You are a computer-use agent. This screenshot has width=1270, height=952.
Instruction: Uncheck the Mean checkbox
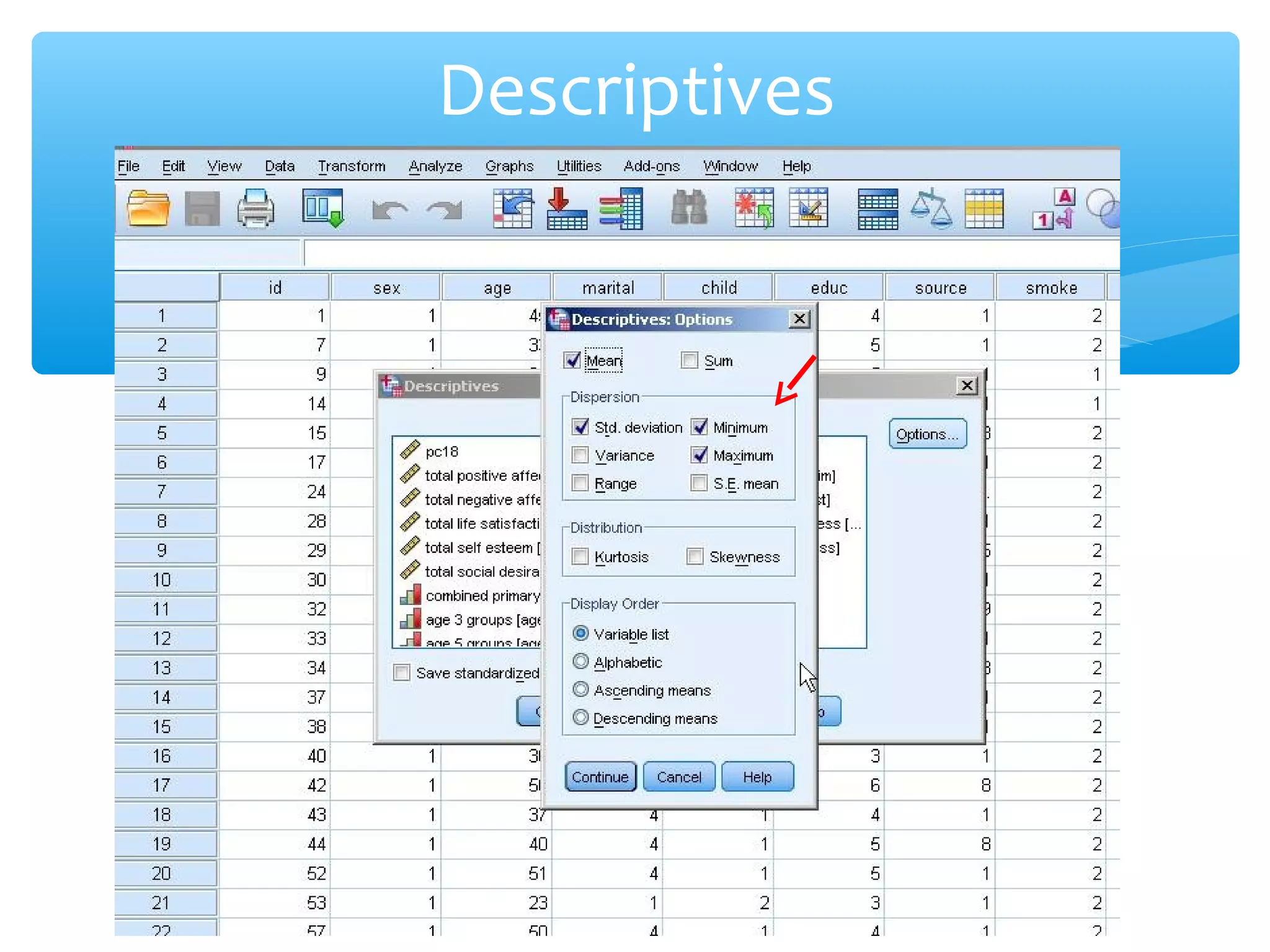(572, 360)
